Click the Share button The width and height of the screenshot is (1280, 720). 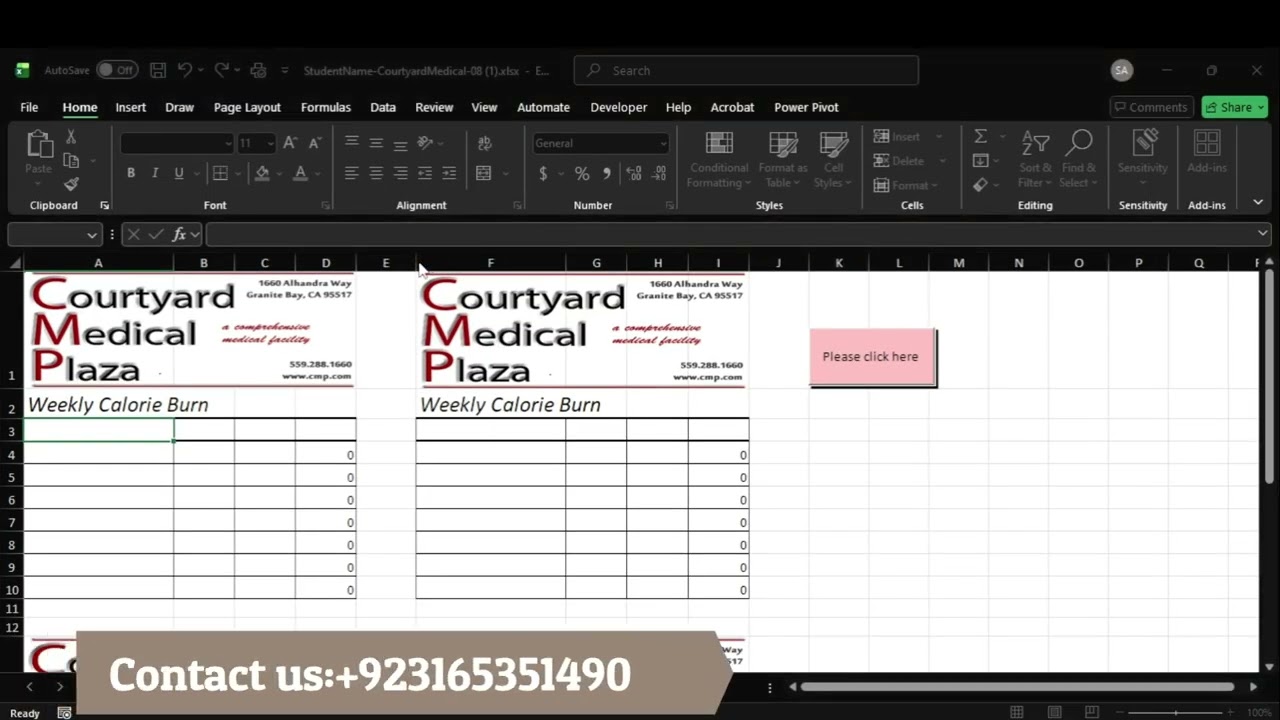[x=1235, y=107]
